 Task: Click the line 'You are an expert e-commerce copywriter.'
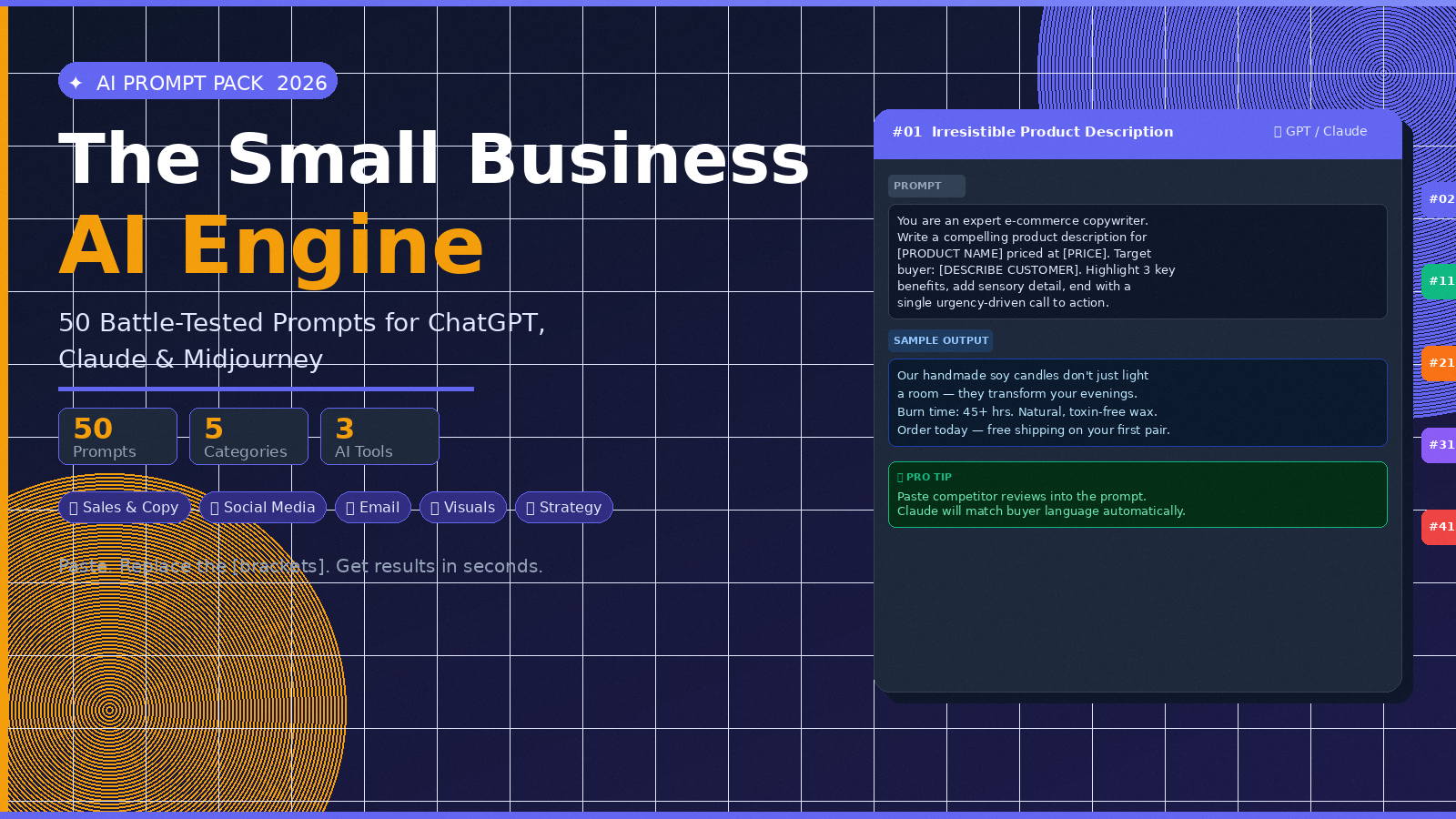(x=1023, y=220)
